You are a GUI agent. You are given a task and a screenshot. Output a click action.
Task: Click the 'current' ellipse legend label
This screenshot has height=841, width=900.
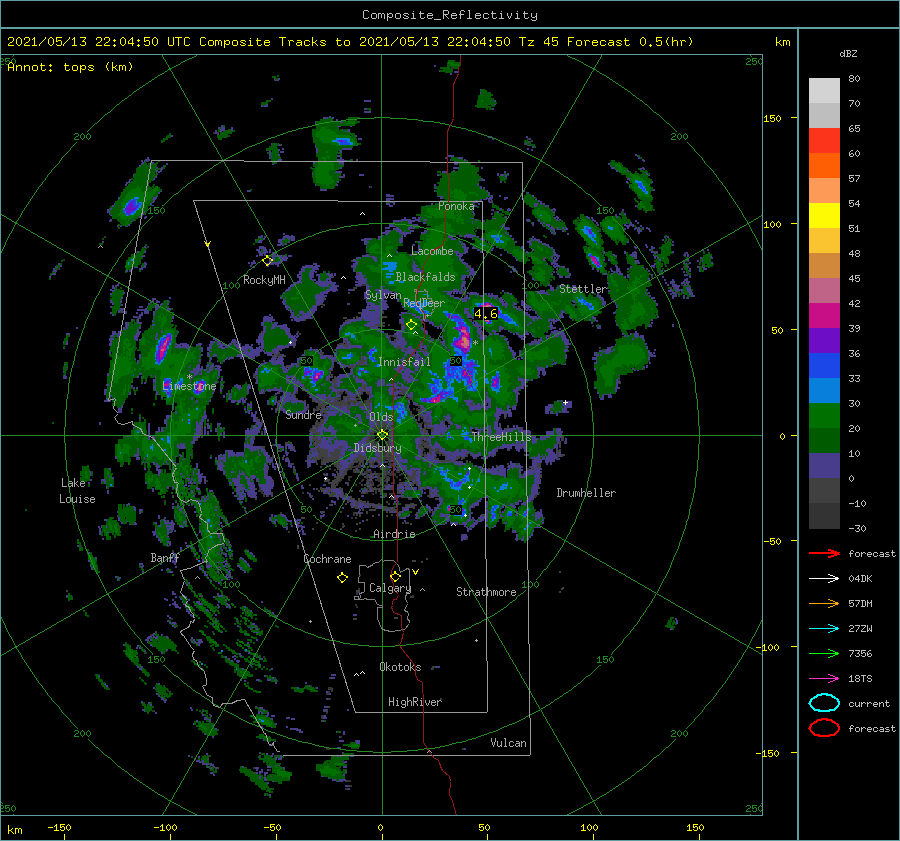point(869,703)
